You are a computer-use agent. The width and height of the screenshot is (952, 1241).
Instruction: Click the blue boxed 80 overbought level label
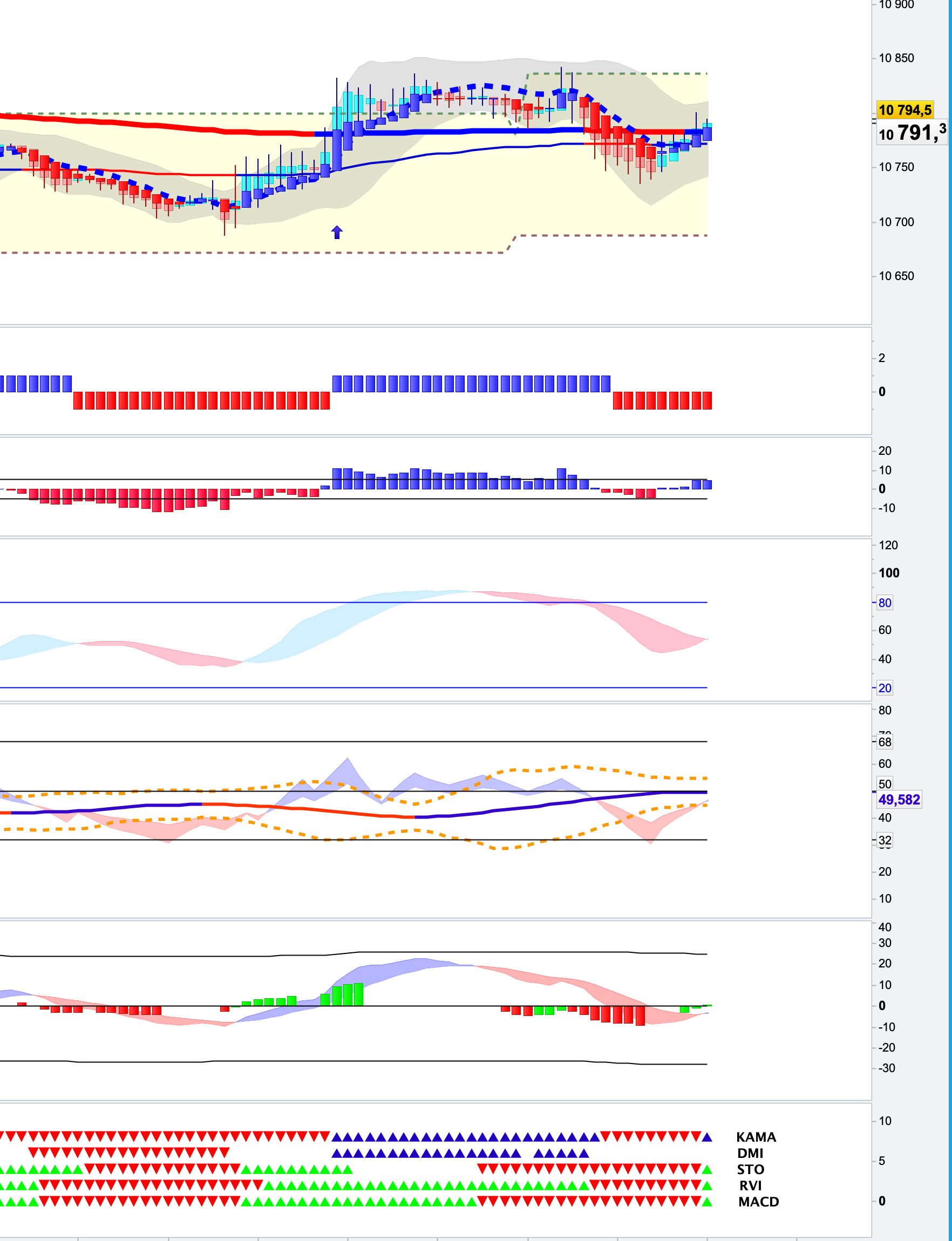[x=885, y=603]
